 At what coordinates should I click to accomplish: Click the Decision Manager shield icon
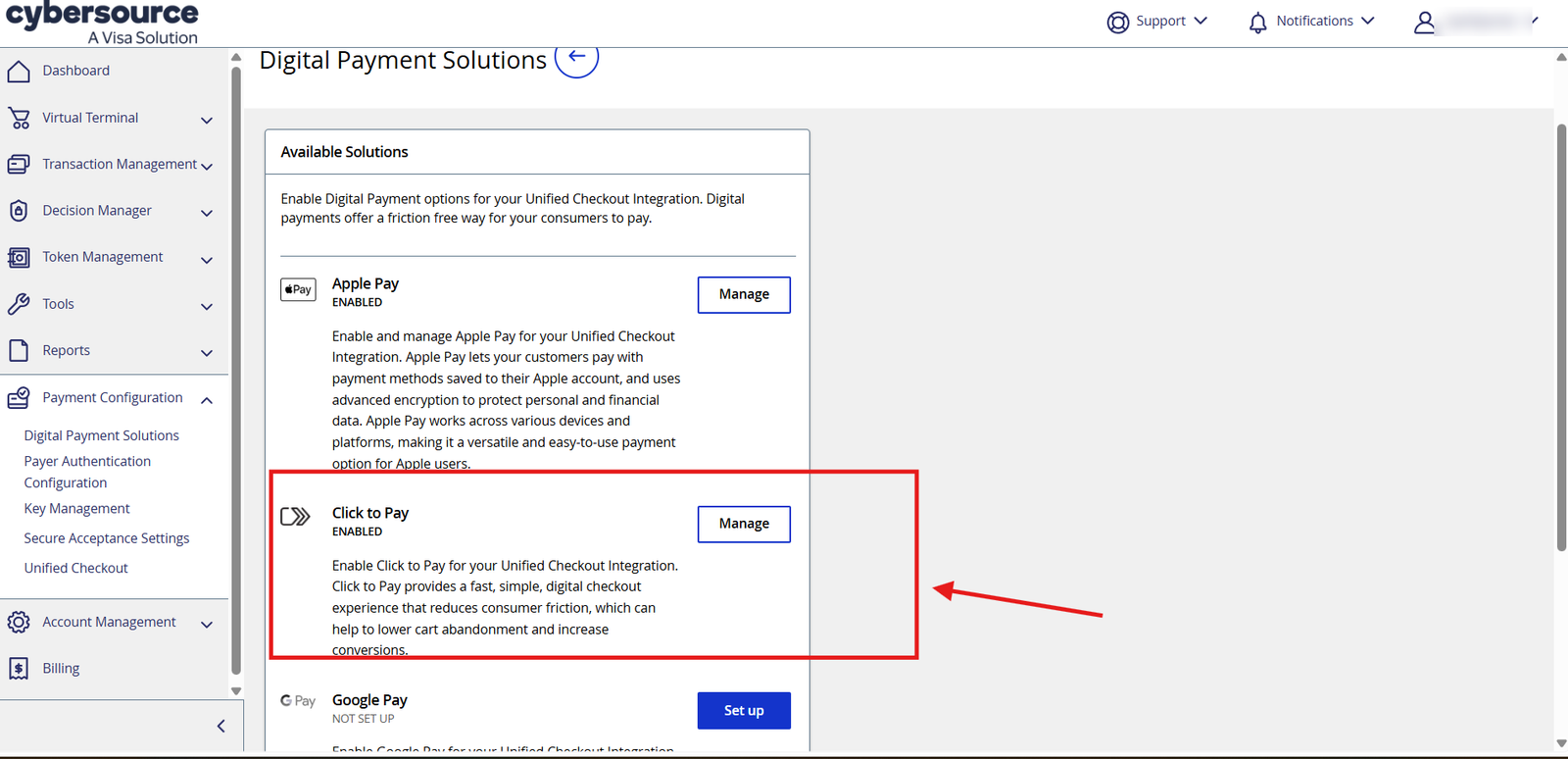coord(19,211)
